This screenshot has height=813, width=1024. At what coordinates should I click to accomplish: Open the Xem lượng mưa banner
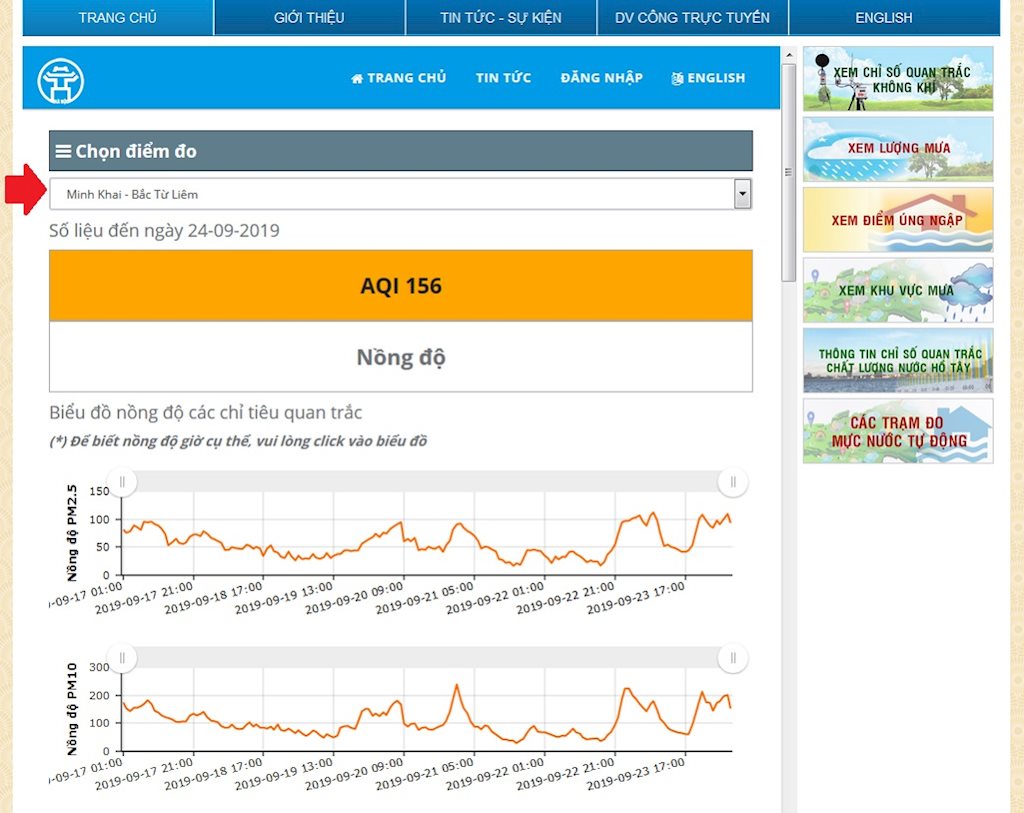[x=898, y=149]
